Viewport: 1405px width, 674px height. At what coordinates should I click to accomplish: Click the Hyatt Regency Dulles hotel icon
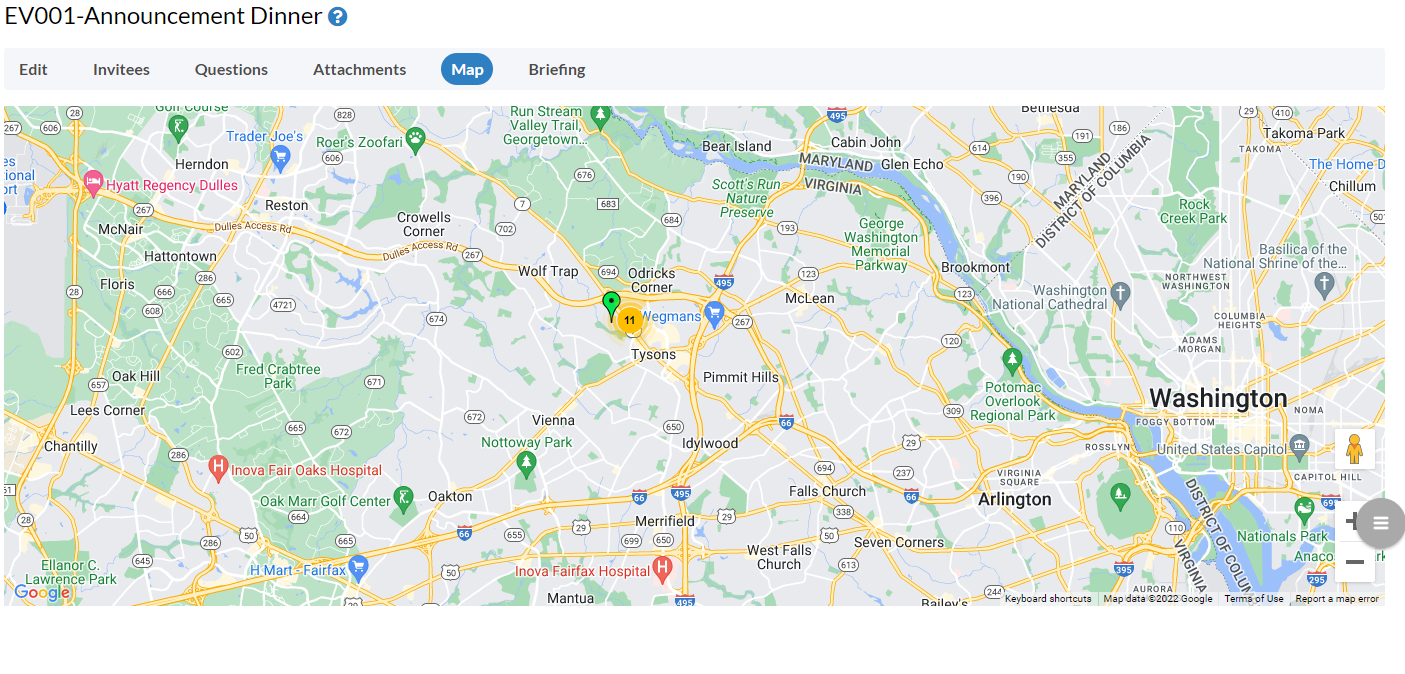93,182
